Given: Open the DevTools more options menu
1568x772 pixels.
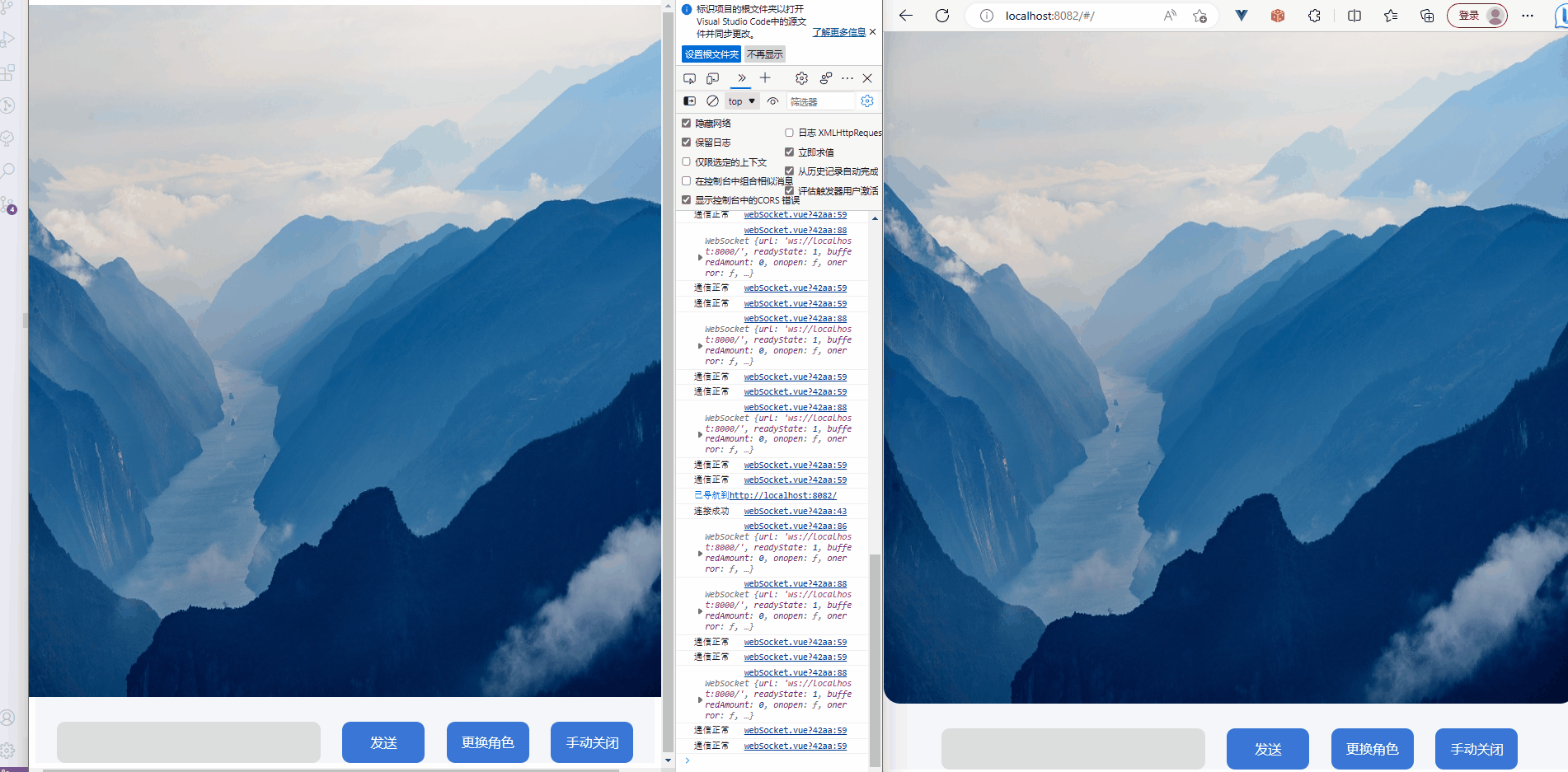Looking at the screenshot, I should [847, 78].
